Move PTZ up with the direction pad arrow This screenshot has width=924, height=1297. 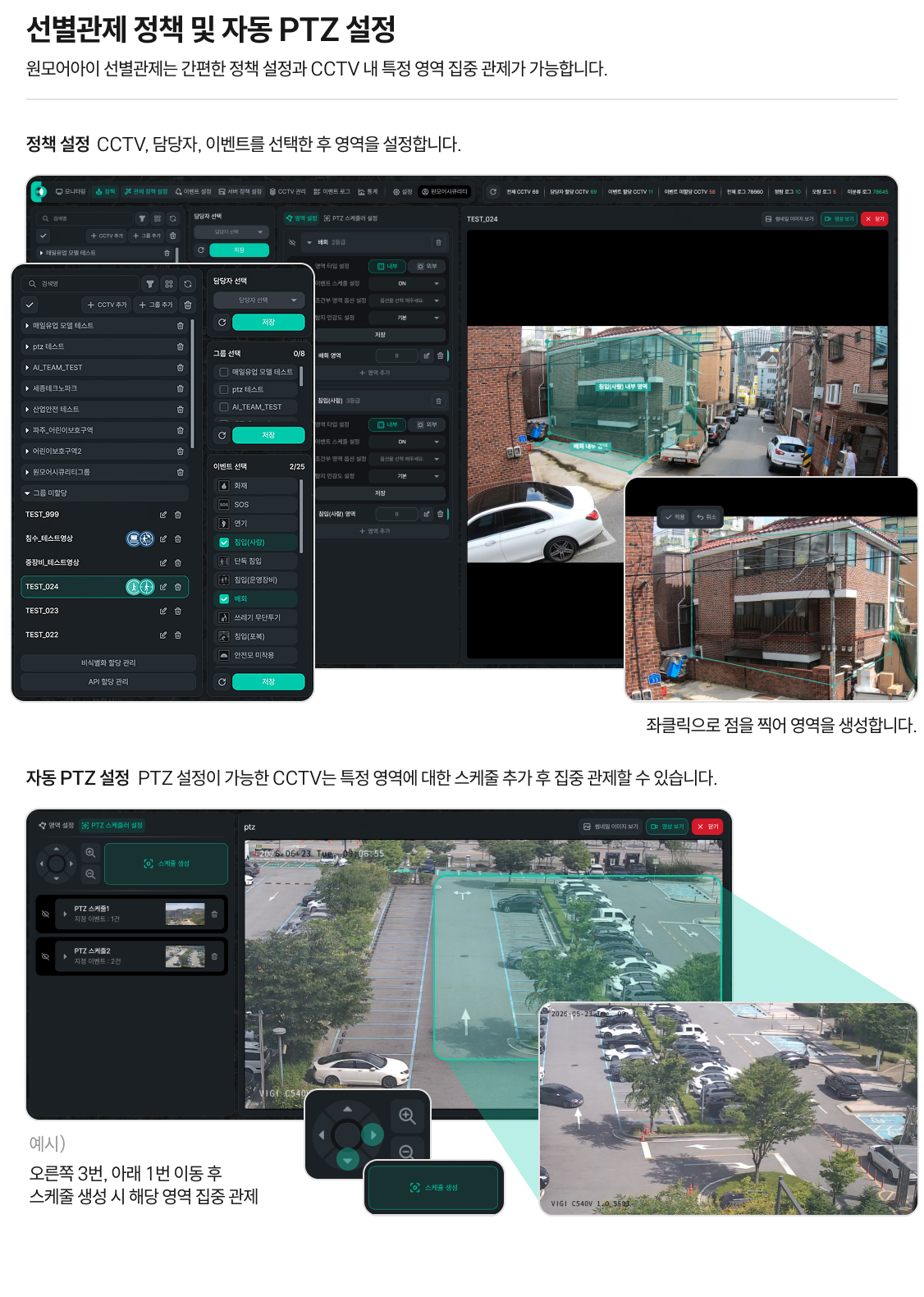tap(56, 849)
